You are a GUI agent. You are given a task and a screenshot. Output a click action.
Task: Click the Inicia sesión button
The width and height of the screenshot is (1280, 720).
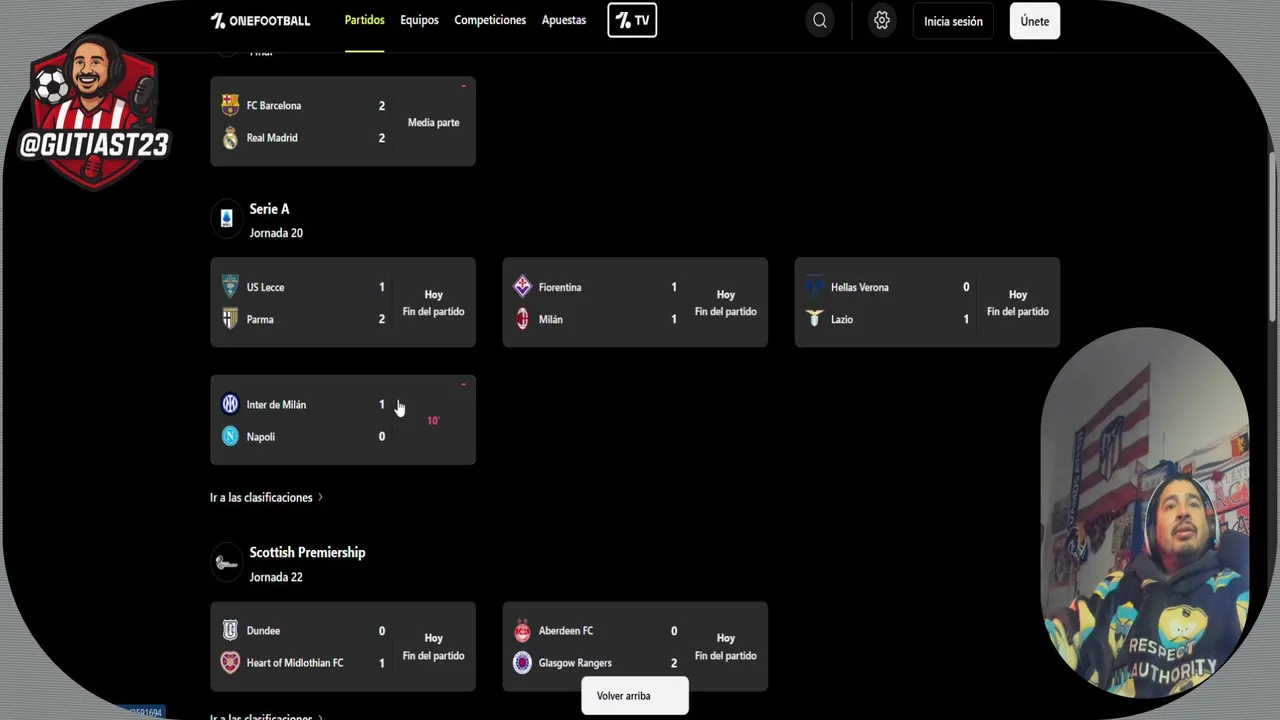[953, 21]
